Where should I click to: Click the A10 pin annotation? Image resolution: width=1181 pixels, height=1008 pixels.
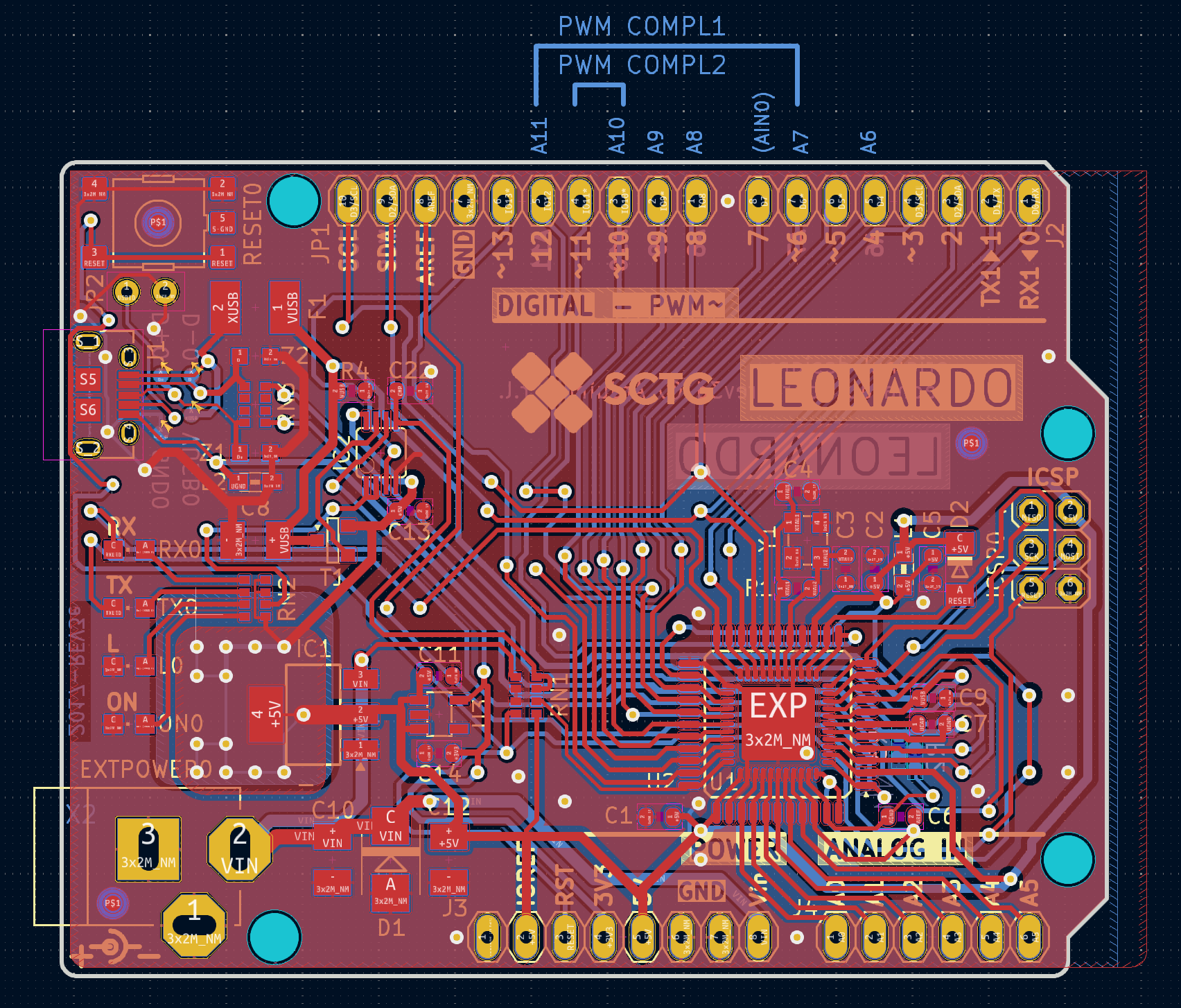tap(616, 136)
